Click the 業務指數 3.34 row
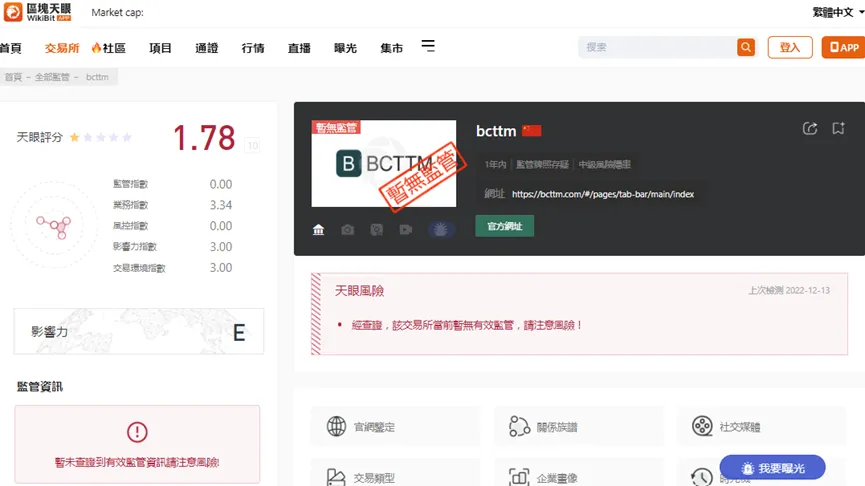 (x=172, y=205)
